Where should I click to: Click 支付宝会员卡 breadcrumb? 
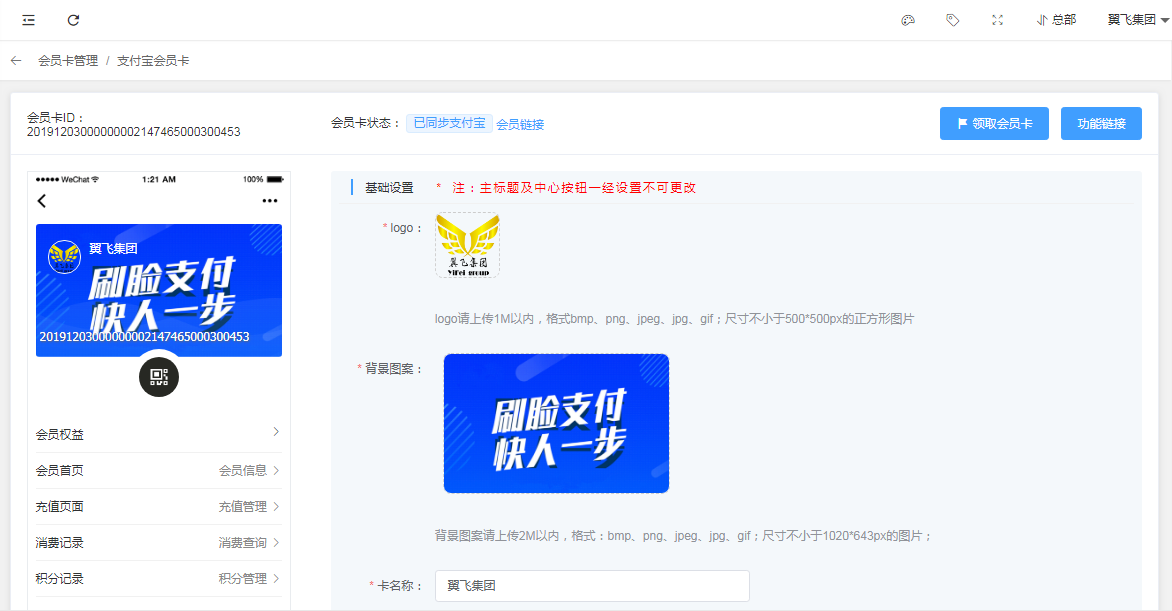[x=152, y=61]
